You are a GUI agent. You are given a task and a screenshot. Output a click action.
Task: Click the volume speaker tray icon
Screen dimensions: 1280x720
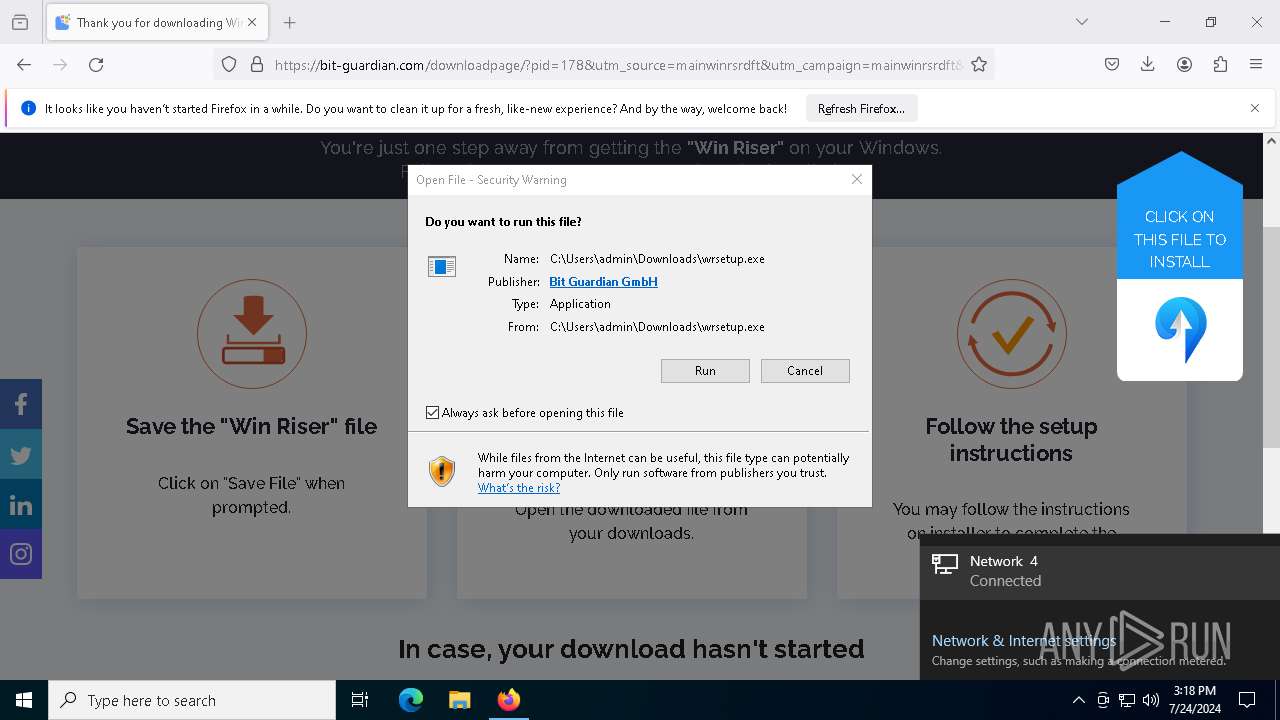click(x=1151, y=700)
